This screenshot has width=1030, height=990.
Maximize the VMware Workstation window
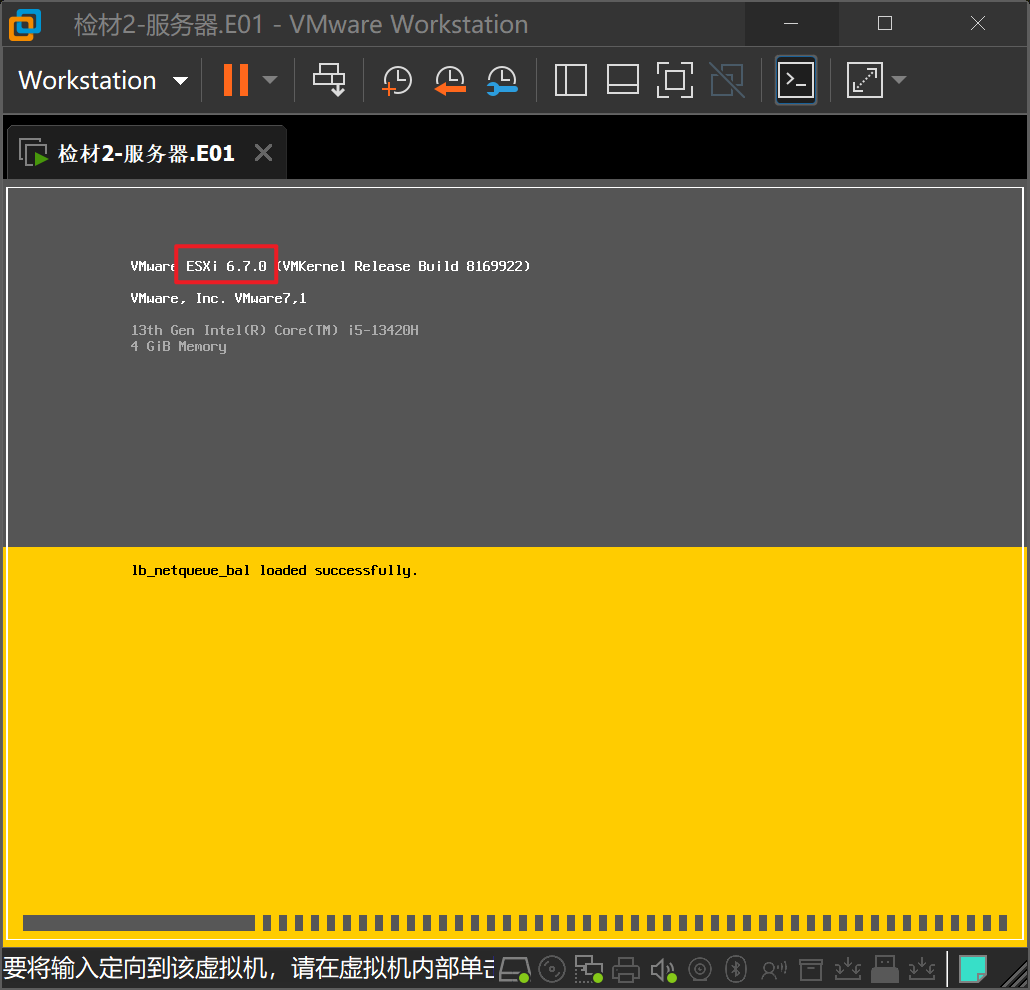click(885, 24)
